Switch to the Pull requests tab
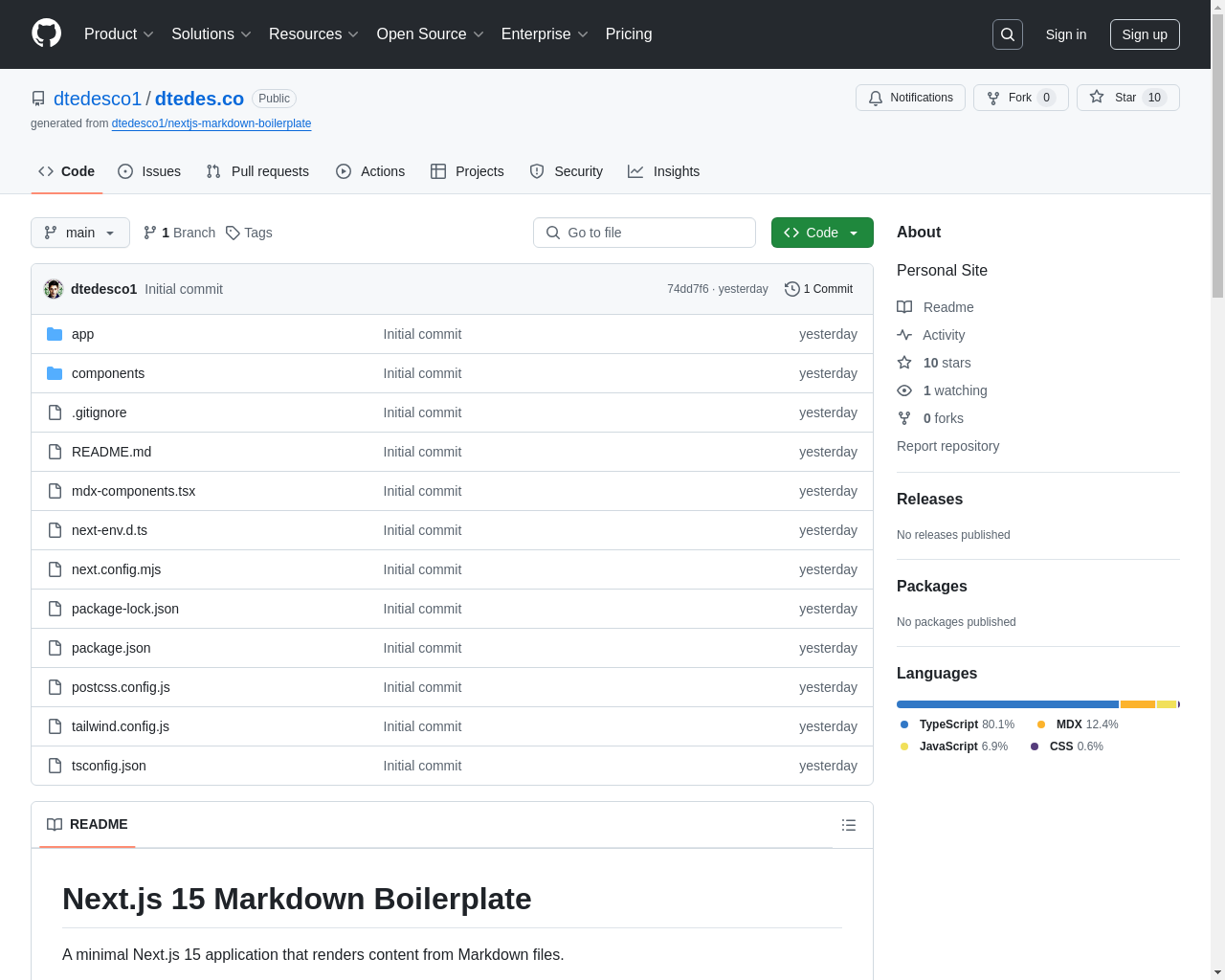The image size is (1225, 980). [x=257, y=171]
